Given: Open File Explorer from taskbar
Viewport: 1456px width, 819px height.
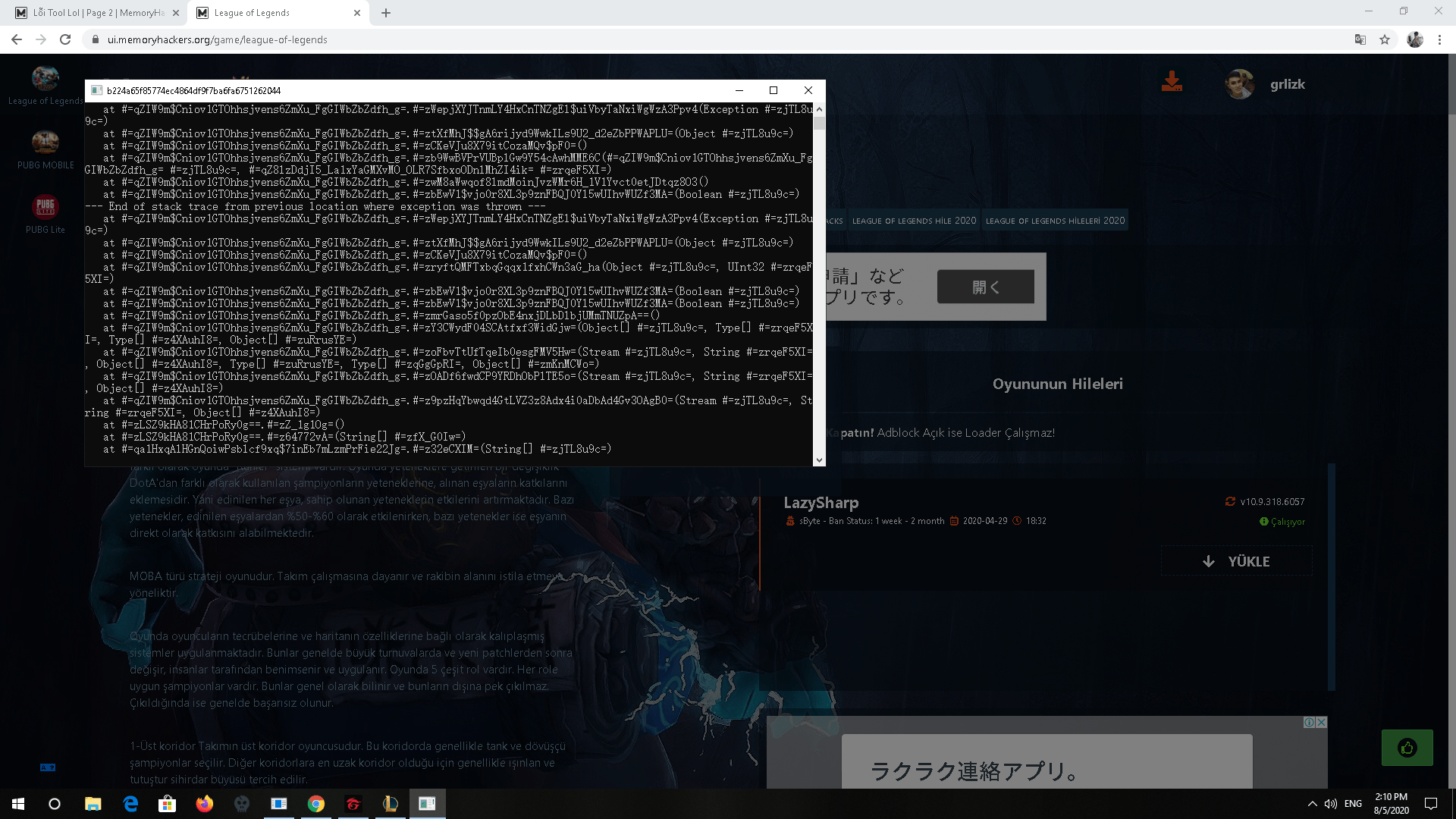Looking at the screenshot, I should [93, 804].
